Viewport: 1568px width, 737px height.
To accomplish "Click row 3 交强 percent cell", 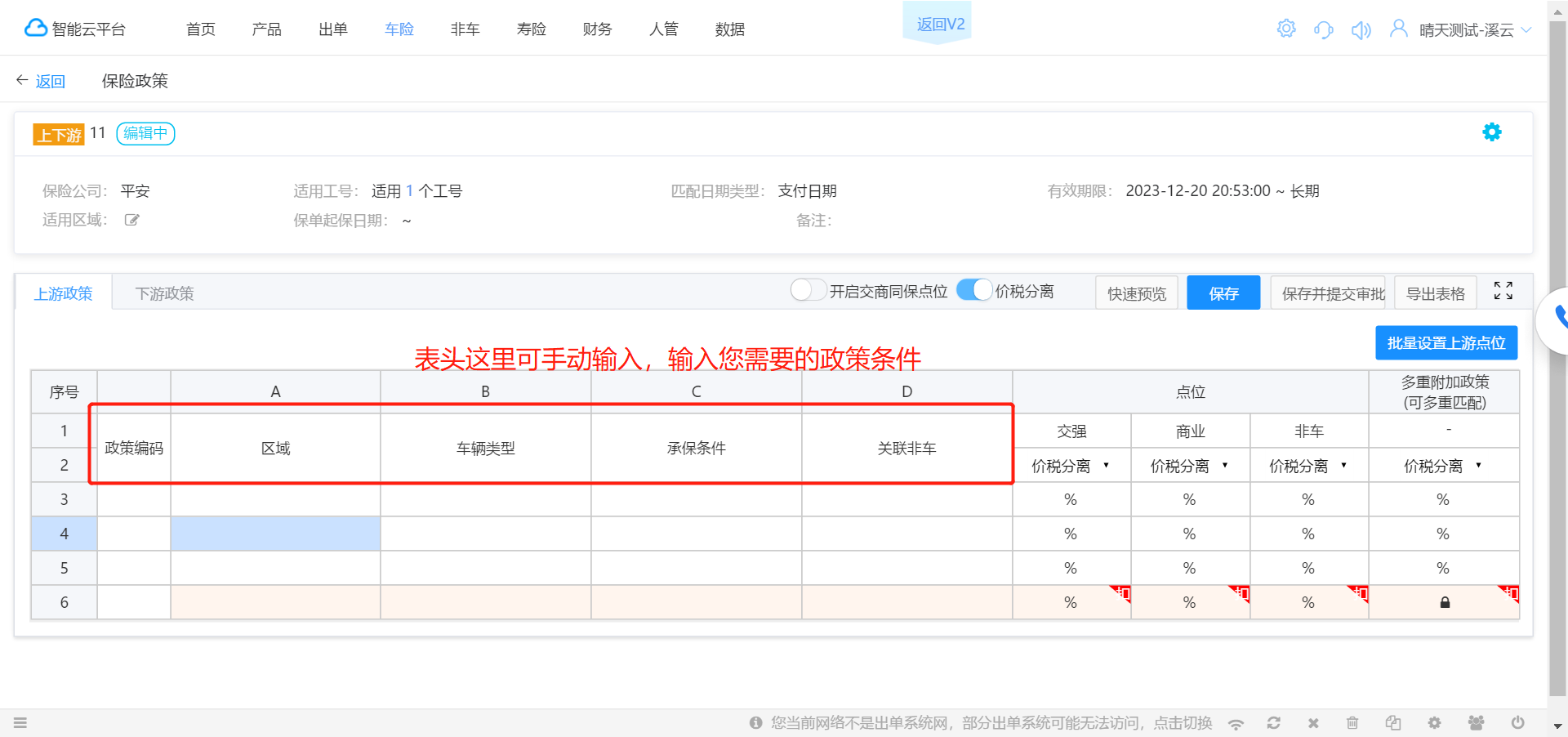I will tap(1071, 499).
